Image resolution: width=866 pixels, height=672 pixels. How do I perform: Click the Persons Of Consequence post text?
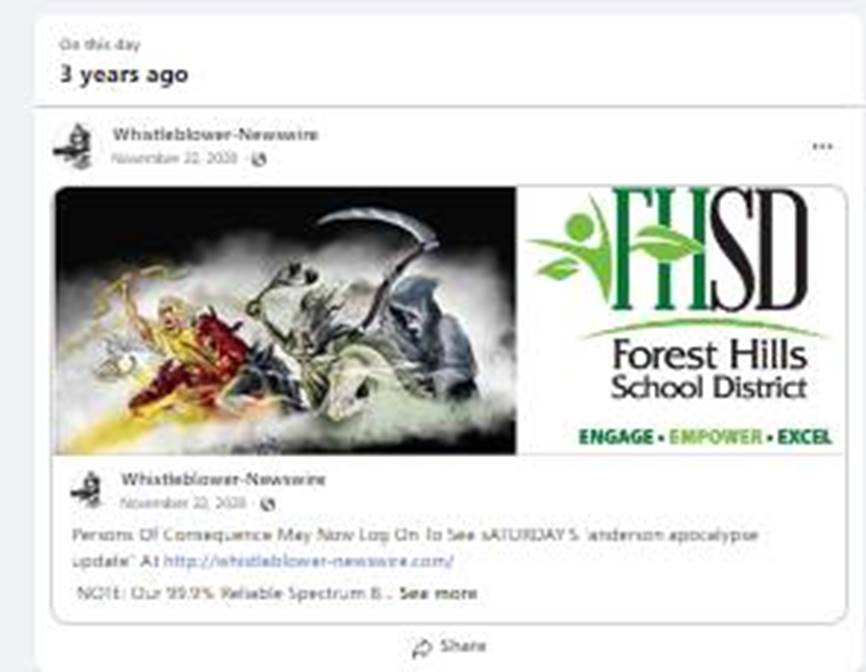[415, 548]
